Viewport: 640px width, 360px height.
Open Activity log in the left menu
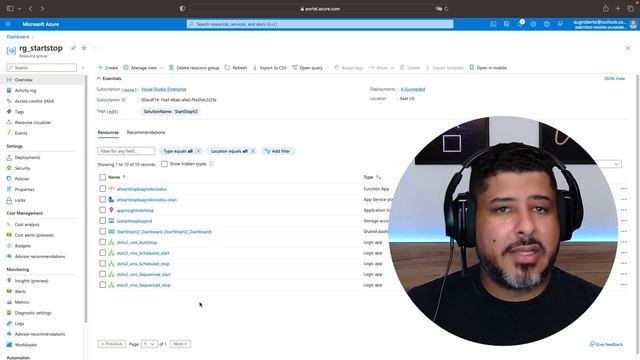pyautogui.click(x=25, y=90)
